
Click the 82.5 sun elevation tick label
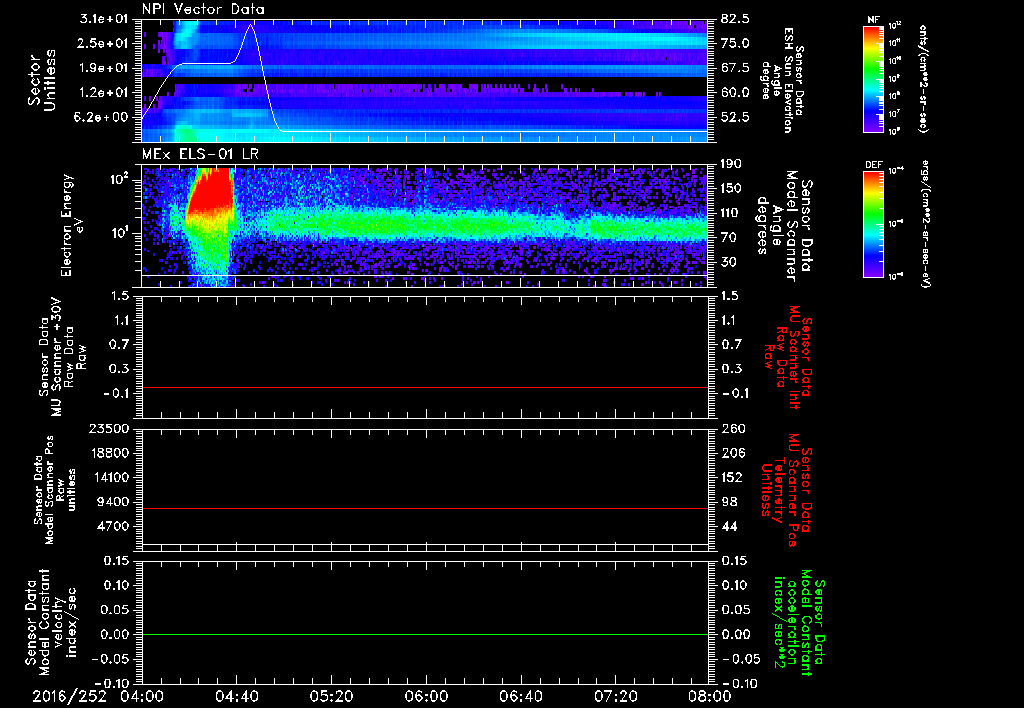click(x=735, y=18)
